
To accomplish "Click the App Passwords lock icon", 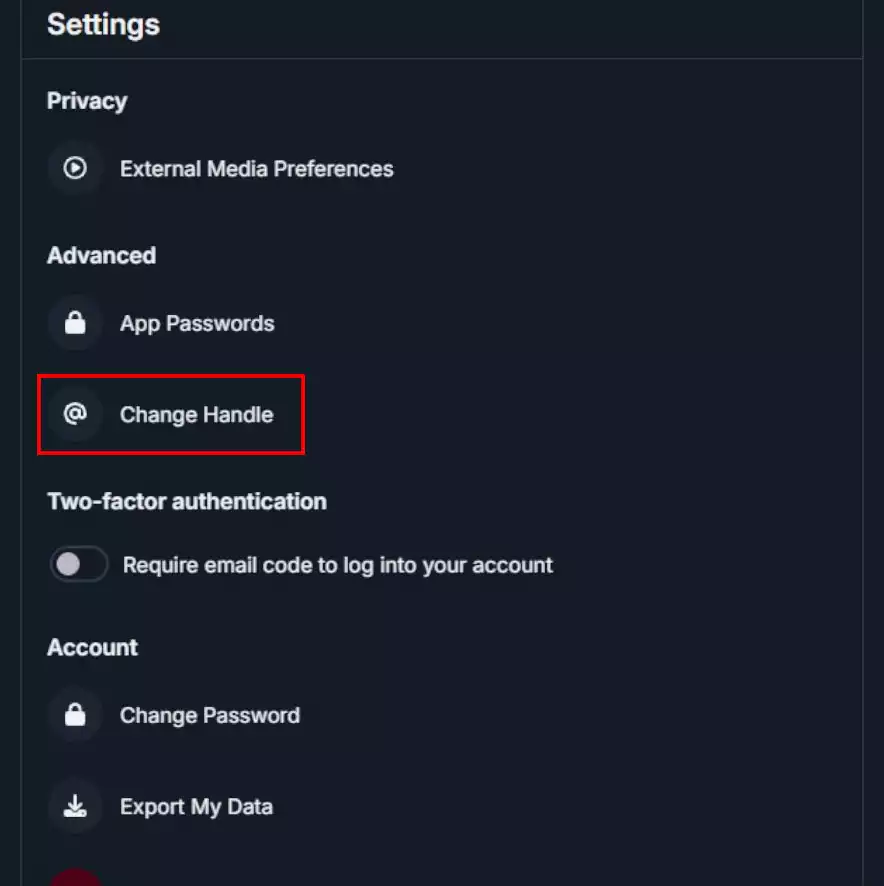I will 75,323.
